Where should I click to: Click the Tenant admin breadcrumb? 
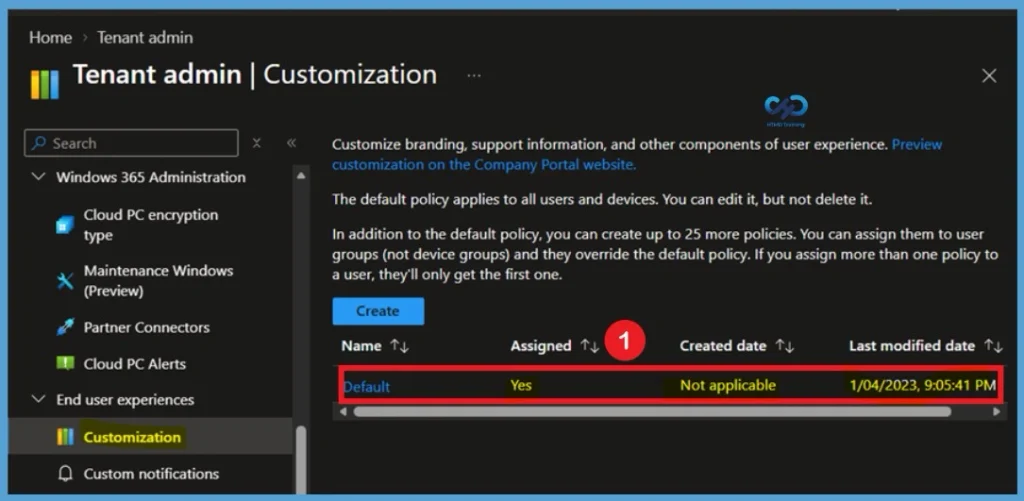(x=145, y=38)
